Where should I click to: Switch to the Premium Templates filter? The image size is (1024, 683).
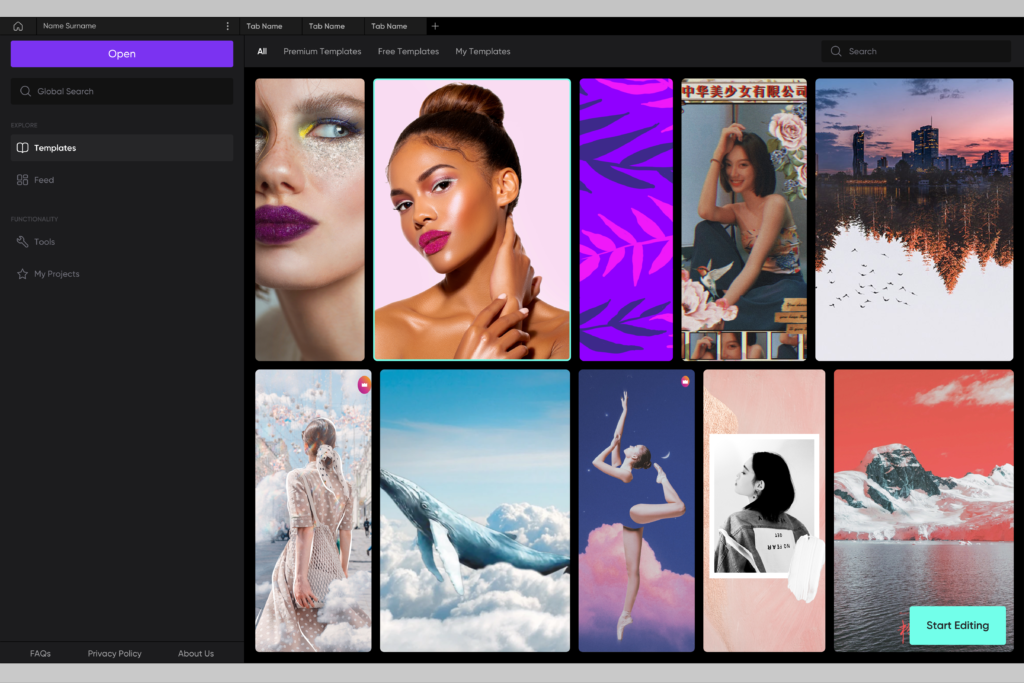point(322,51)
